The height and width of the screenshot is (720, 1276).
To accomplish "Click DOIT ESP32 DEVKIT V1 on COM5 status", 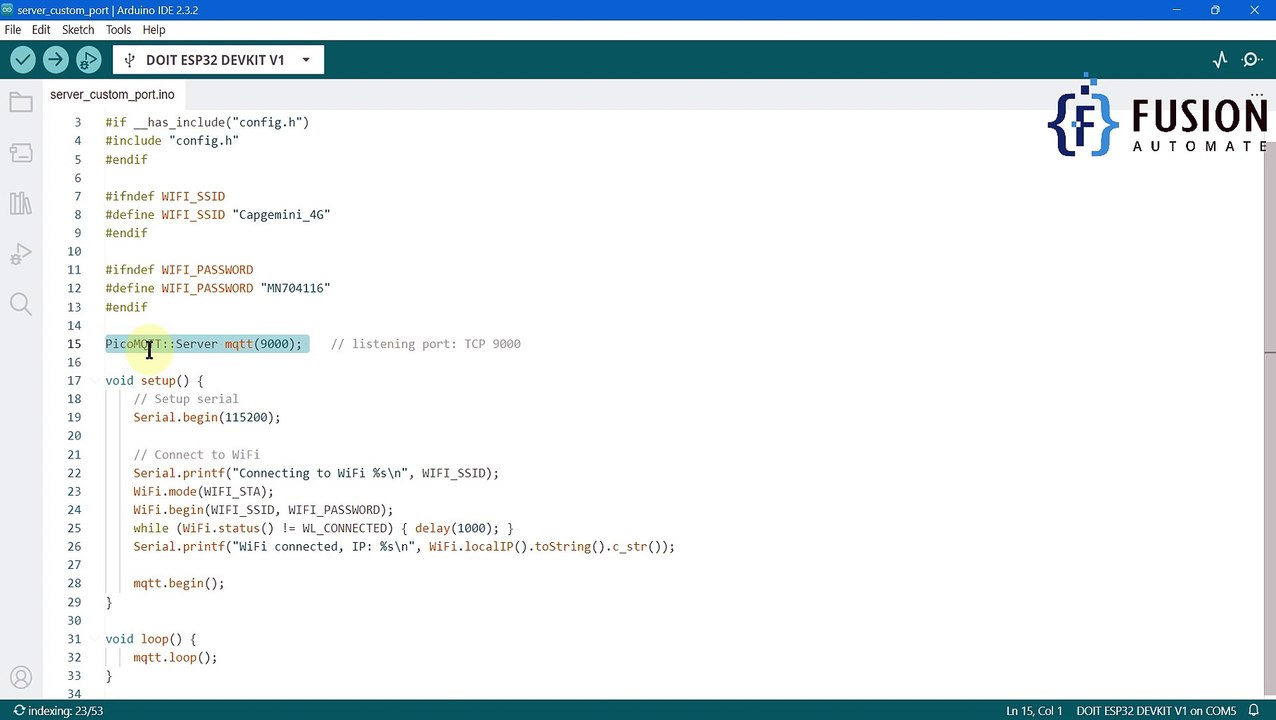I will pyautogui.click(x=1156, y=711).
